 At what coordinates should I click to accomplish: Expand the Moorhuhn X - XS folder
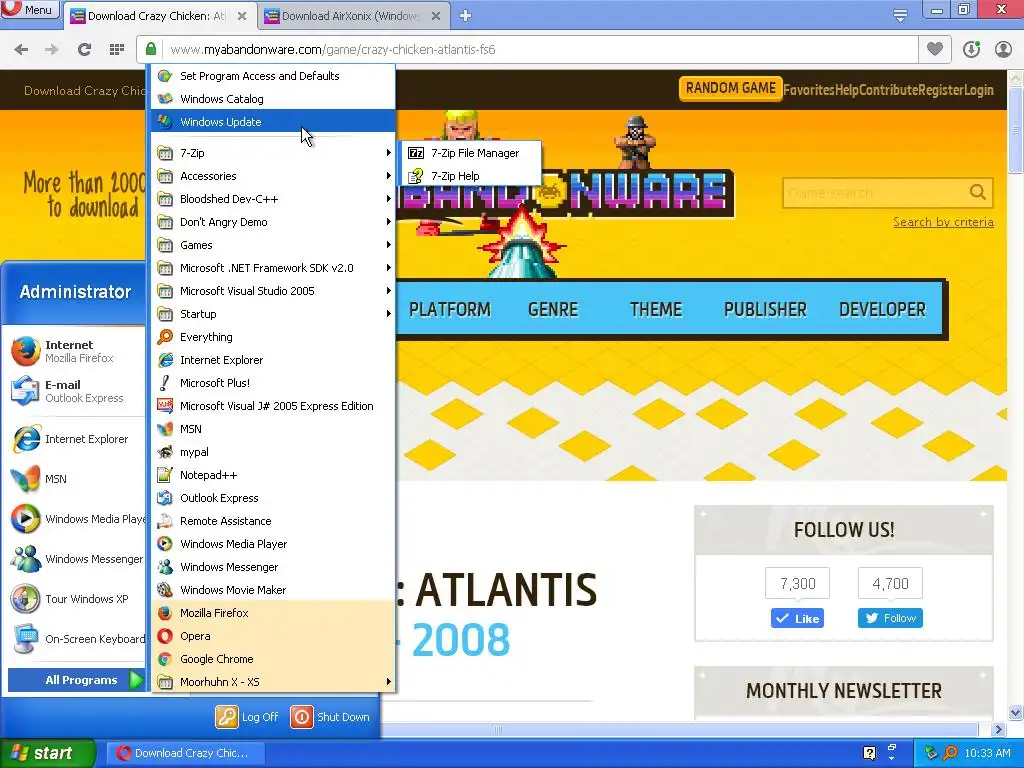273,682
